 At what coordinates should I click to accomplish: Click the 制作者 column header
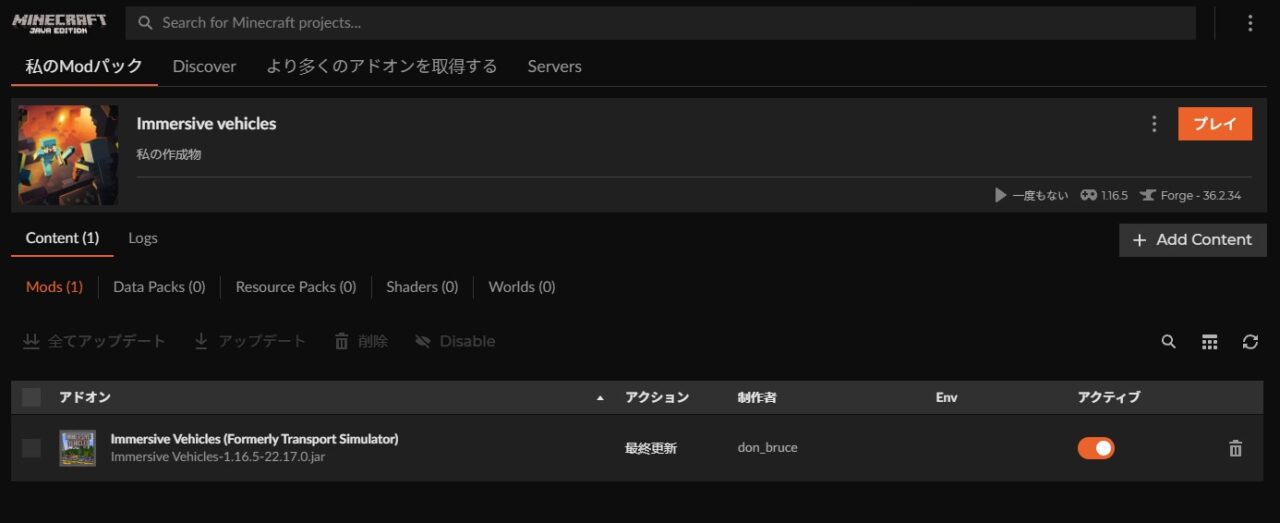(757, 397)
